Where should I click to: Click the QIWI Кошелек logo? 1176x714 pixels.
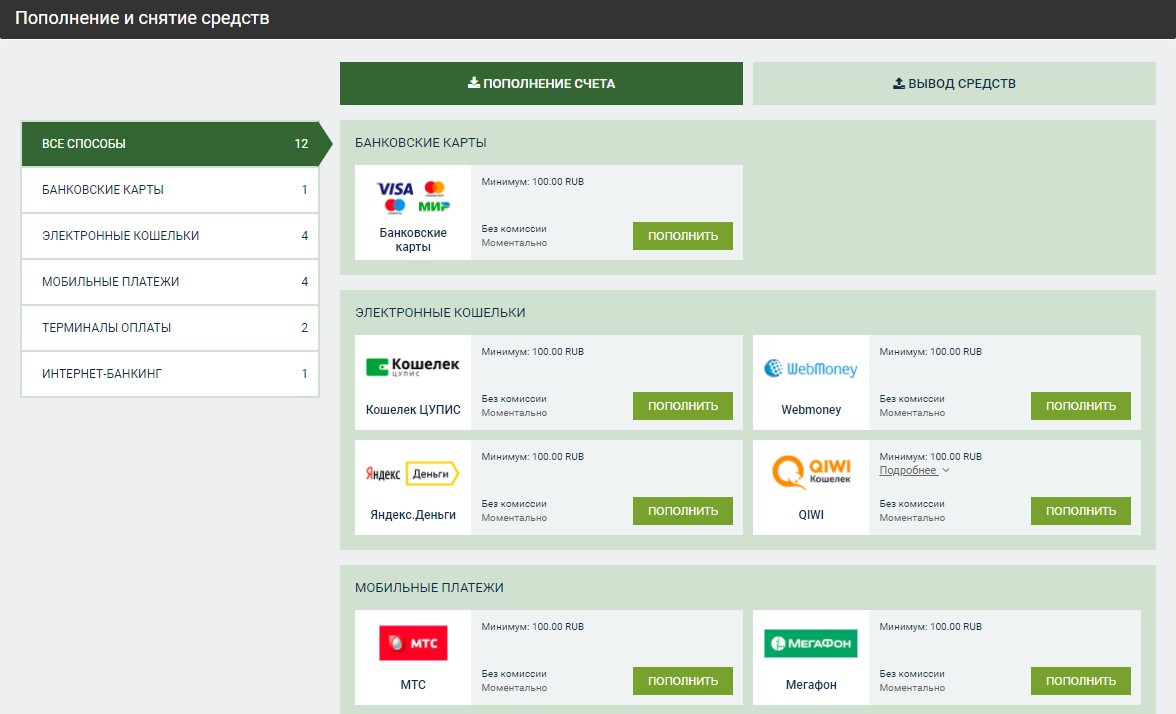[x=811, y=472]
